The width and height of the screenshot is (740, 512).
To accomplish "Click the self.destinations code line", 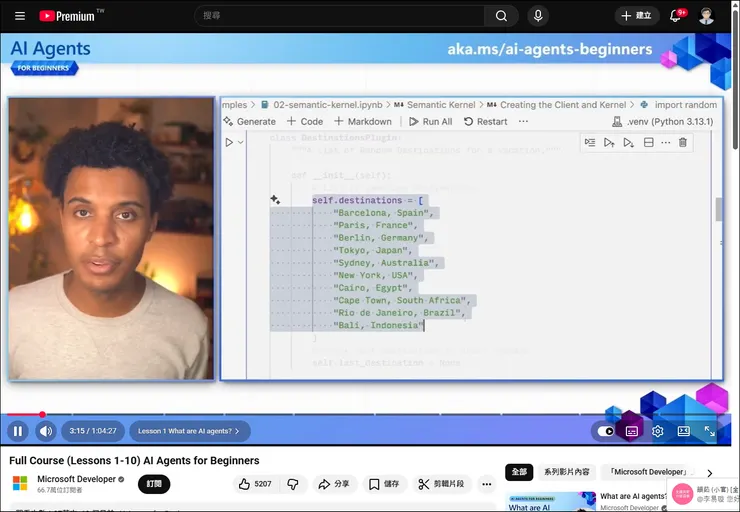I will pyautogui.click(x=368, y=201).
